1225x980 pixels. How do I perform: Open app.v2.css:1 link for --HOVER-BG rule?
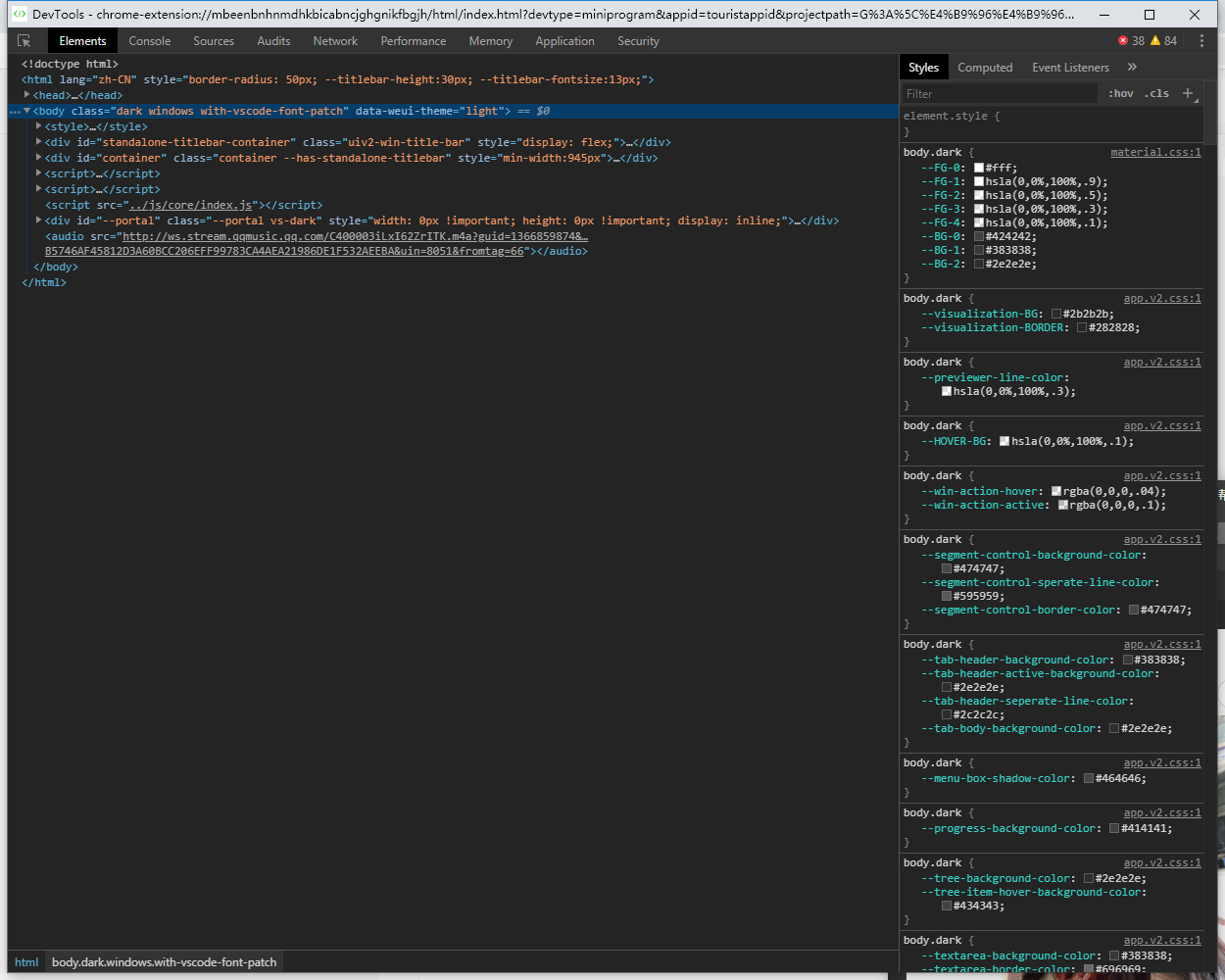[x=1162, y=425]
